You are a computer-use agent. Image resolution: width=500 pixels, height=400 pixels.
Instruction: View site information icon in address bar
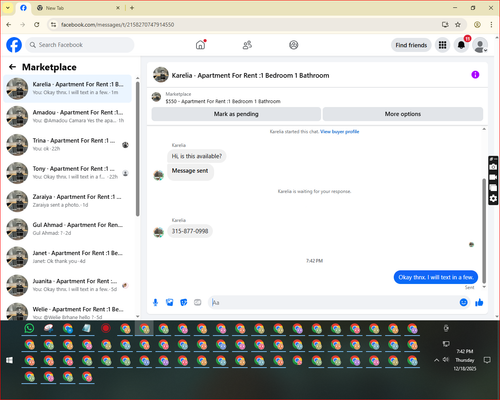tap(53, 25)
